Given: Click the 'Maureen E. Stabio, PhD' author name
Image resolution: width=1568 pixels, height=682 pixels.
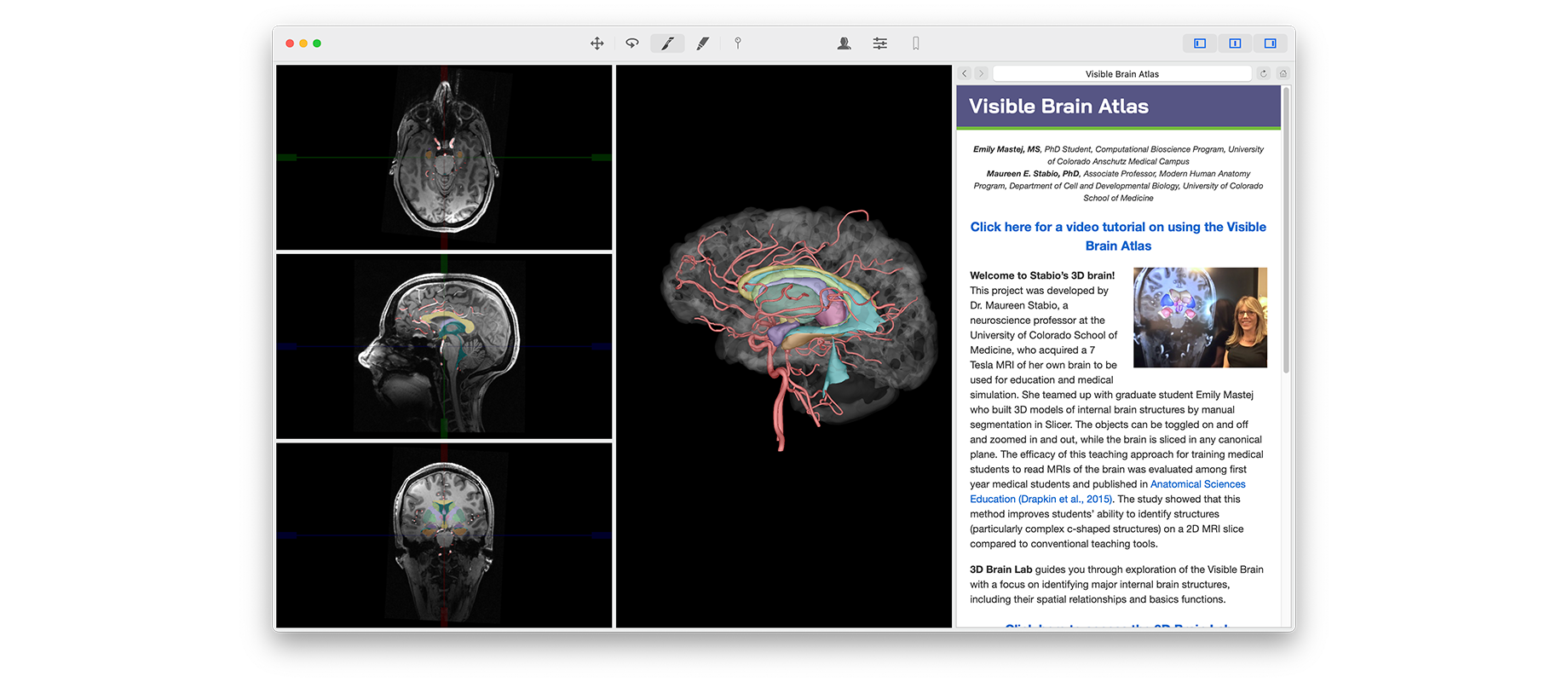Looking at the screenshot, I should (x=1033, y=174).
